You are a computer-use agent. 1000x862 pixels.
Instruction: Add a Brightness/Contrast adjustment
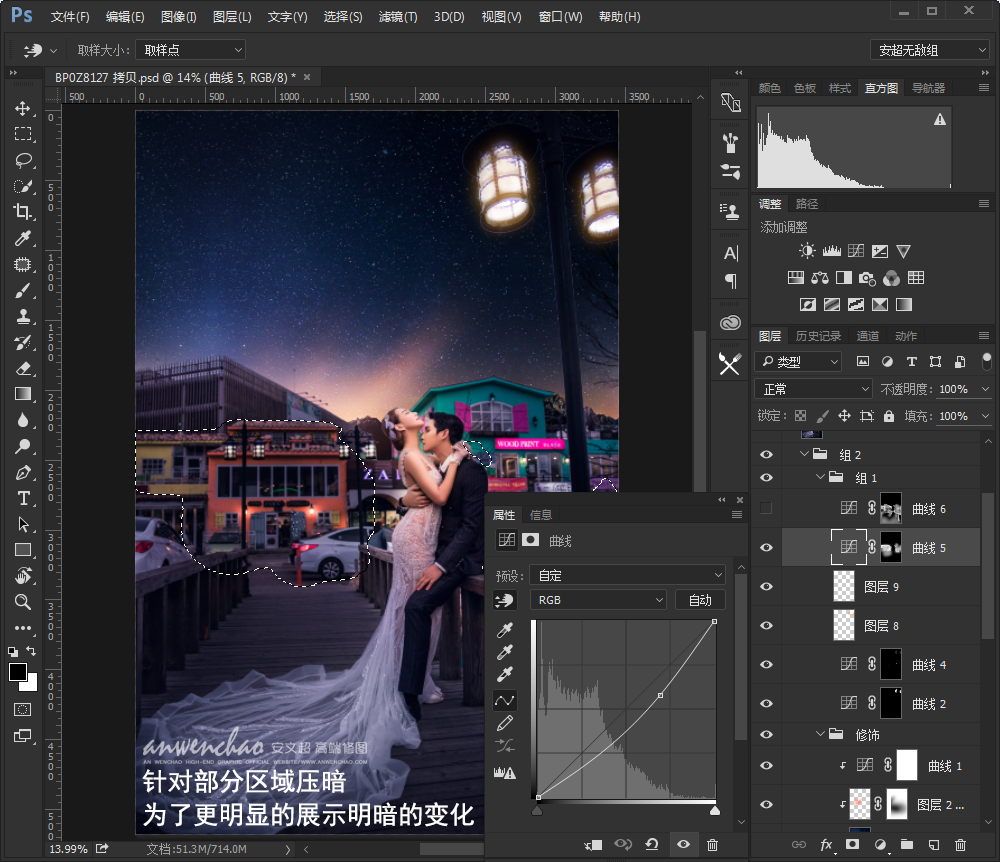coord(807,251)
